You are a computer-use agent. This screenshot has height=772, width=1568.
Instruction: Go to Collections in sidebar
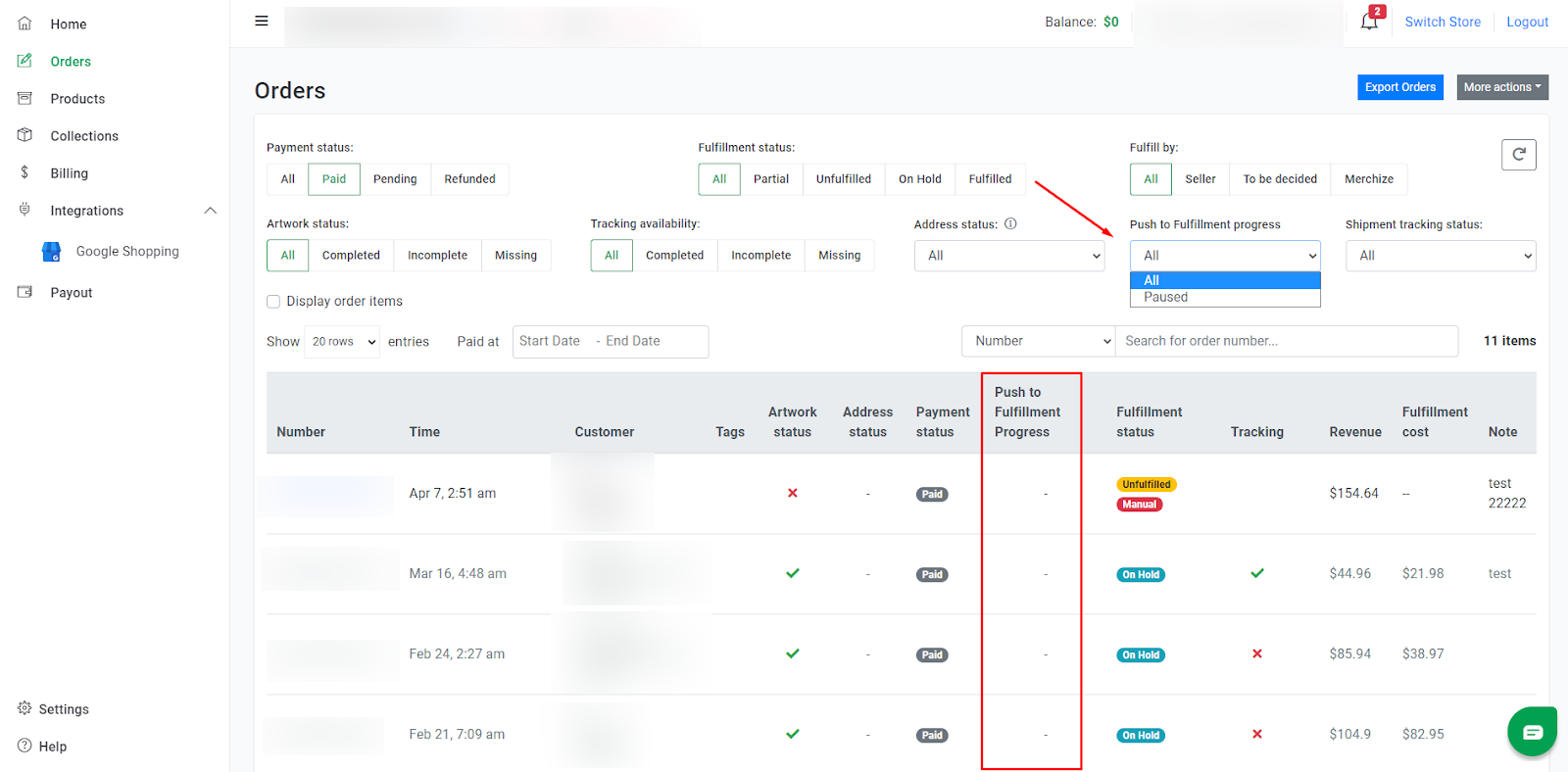tap(84, 136)
